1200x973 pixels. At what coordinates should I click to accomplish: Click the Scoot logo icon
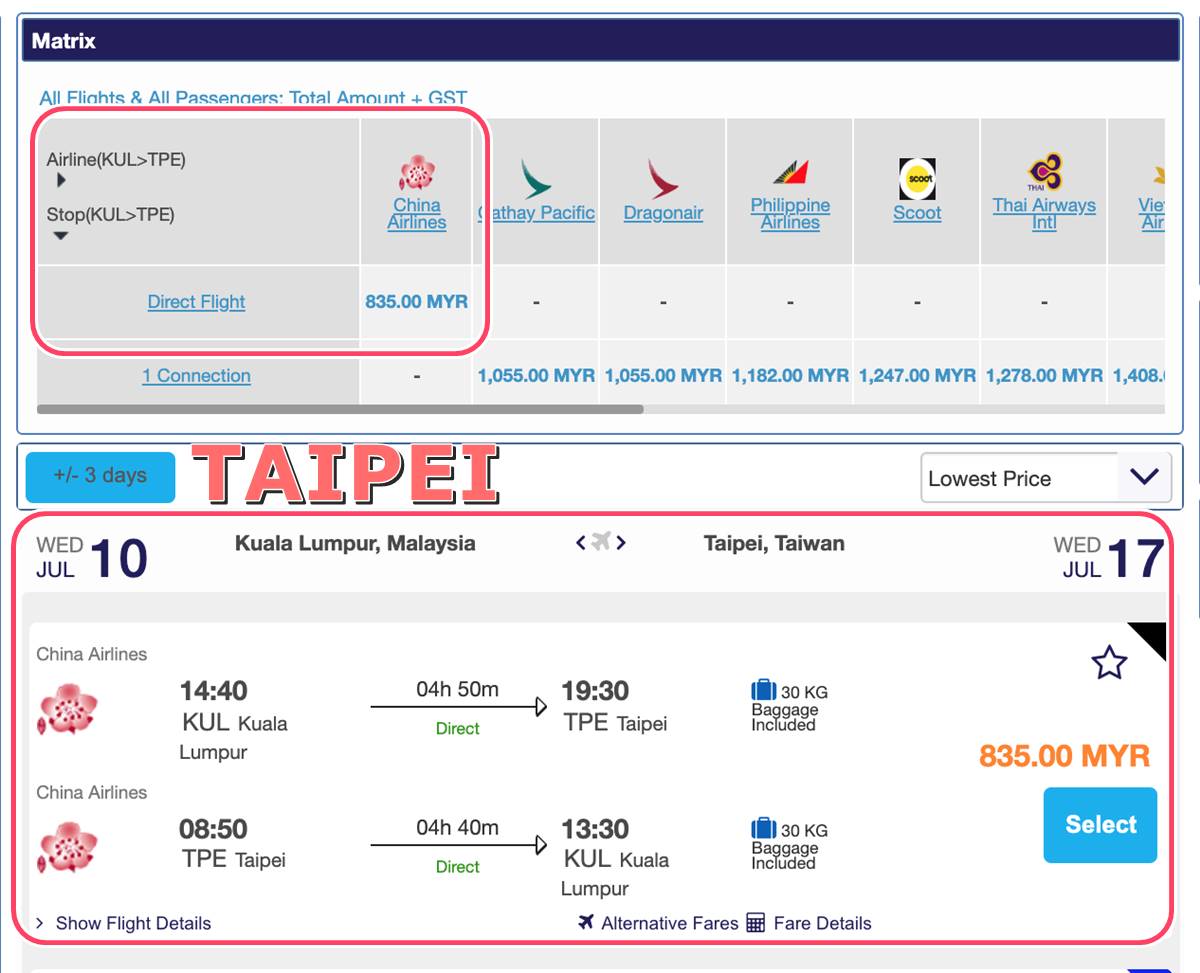(x=917, y=178)
